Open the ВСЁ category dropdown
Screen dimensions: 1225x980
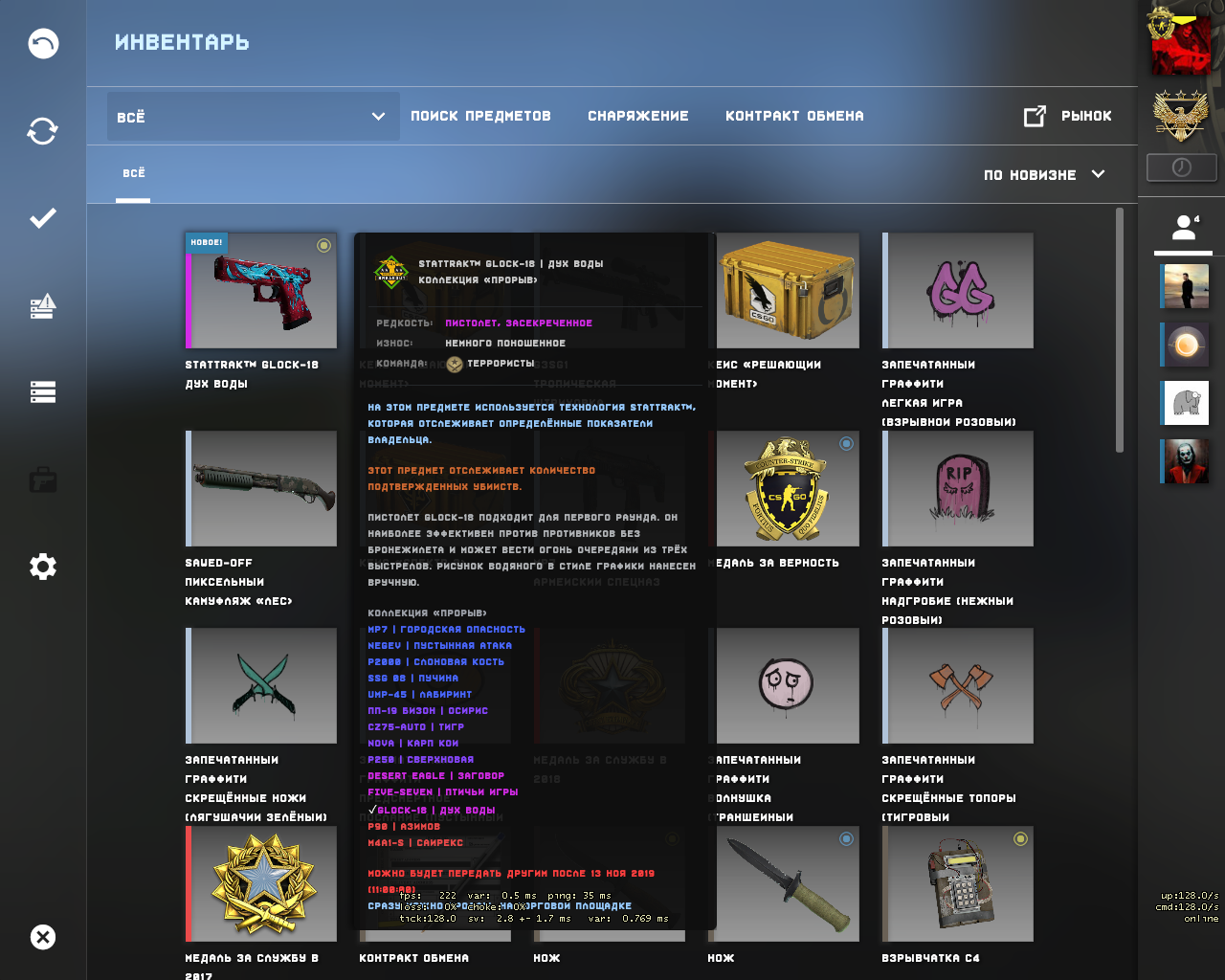click(x=253, y=116)
